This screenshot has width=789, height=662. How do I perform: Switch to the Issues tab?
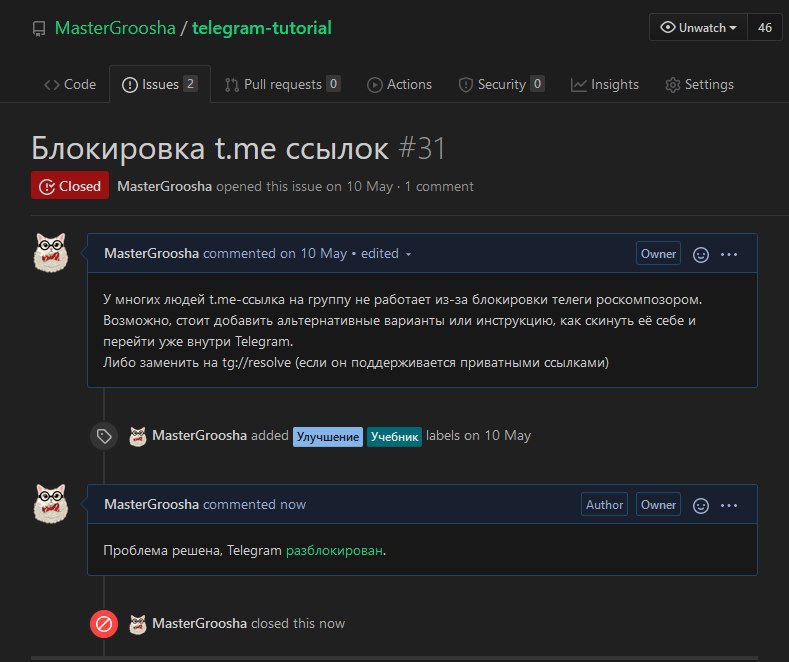160,85
